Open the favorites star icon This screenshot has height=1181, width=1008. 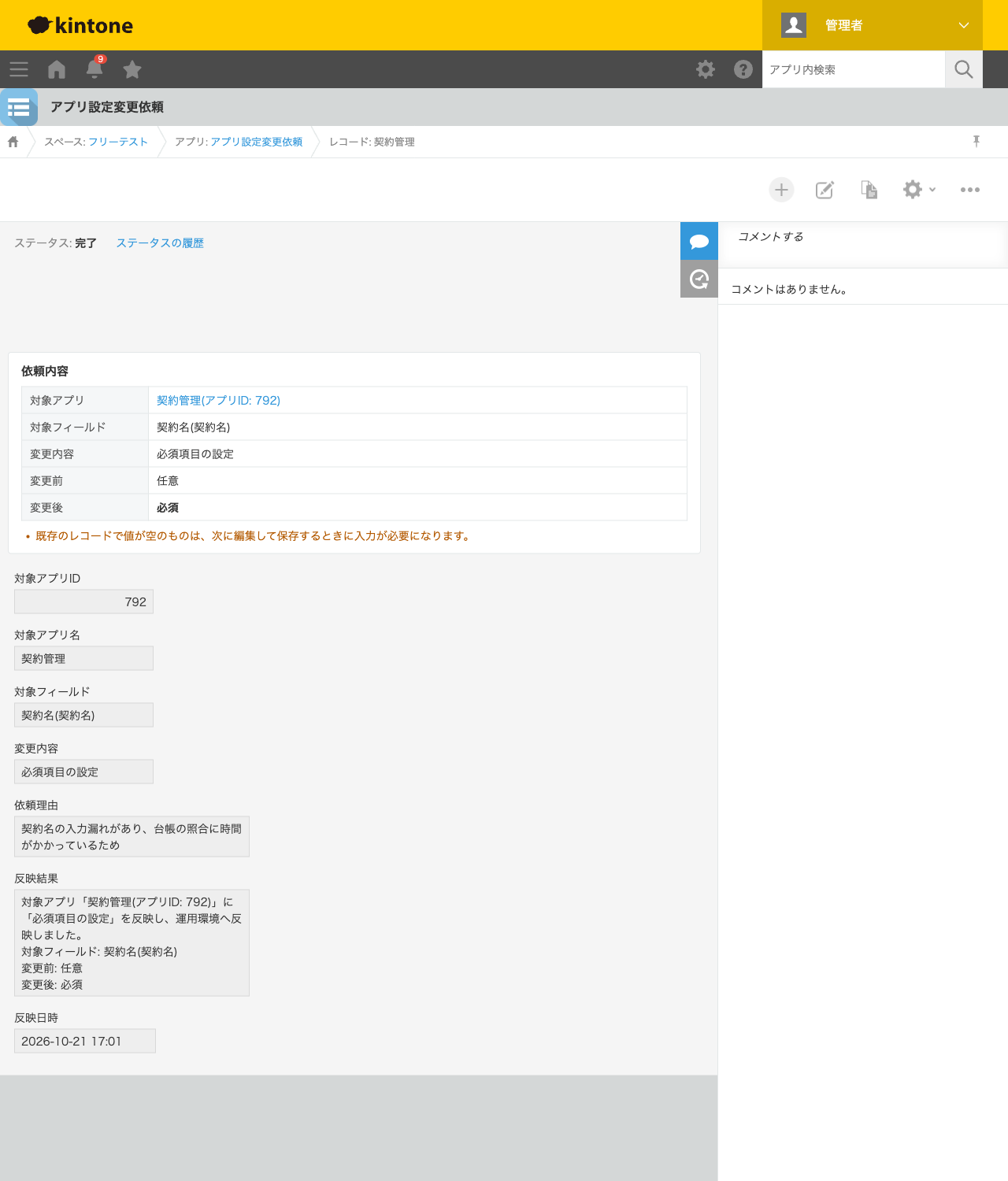point(132,69)
